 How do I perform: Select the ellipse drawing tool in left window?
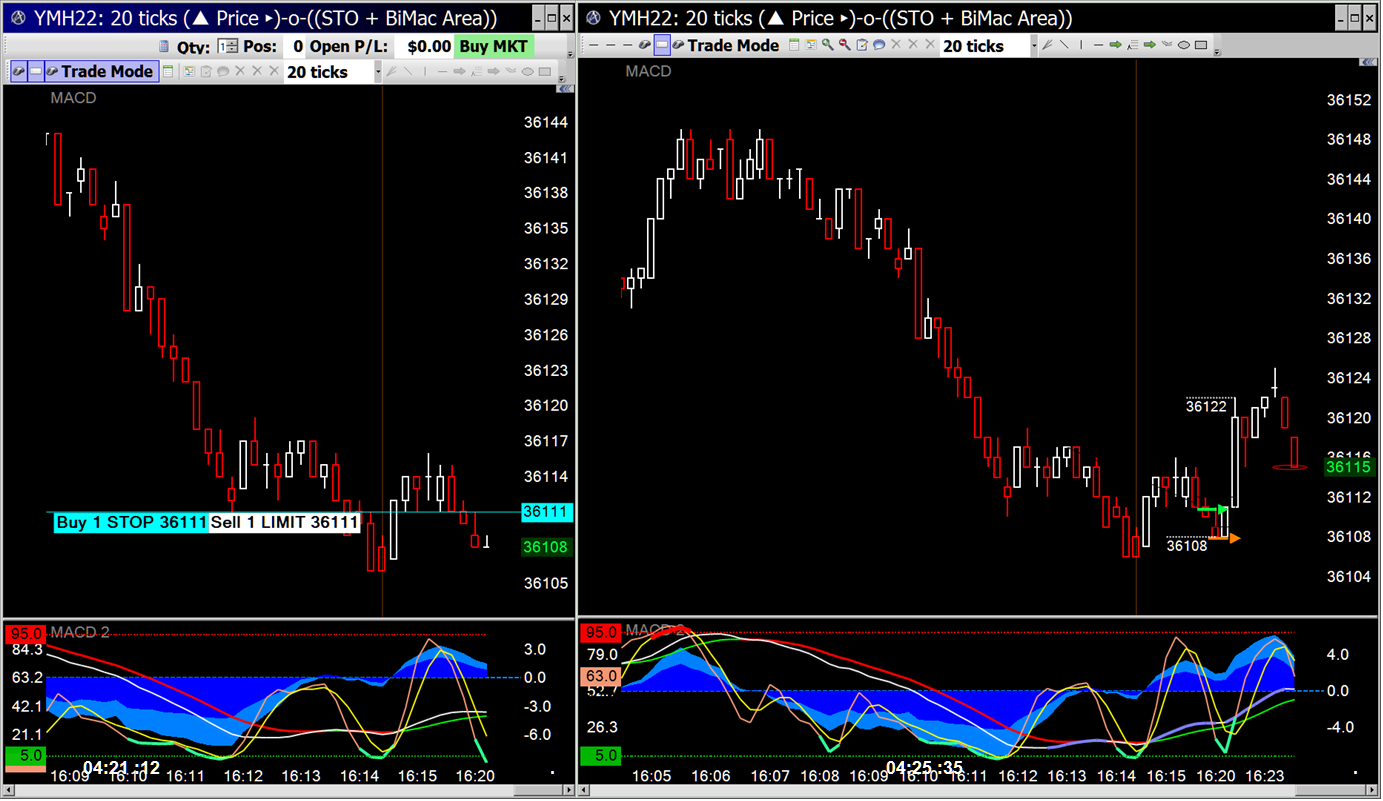[x=528, y=71]
